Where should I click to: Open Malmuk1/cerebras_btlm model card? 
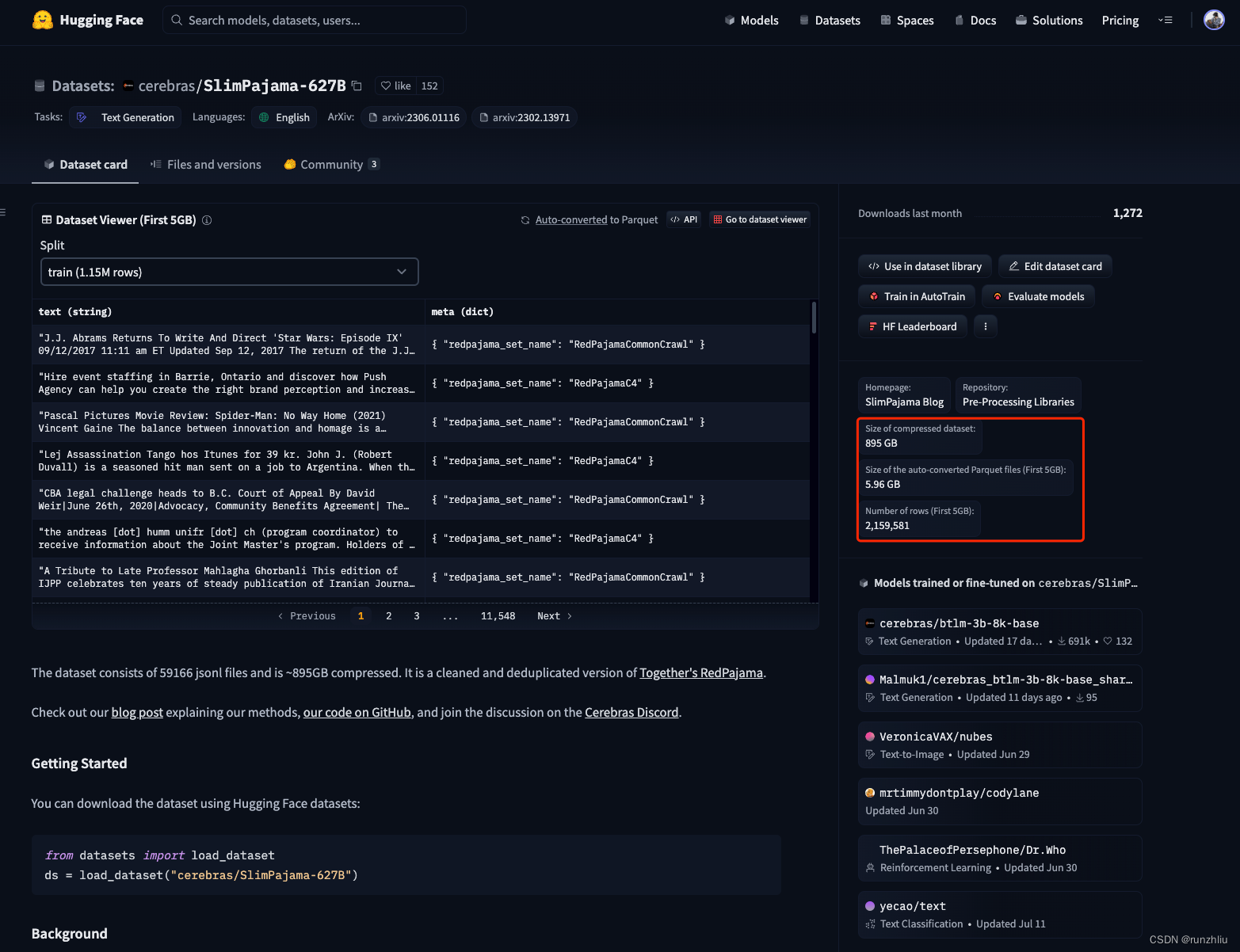[1000, 688]
